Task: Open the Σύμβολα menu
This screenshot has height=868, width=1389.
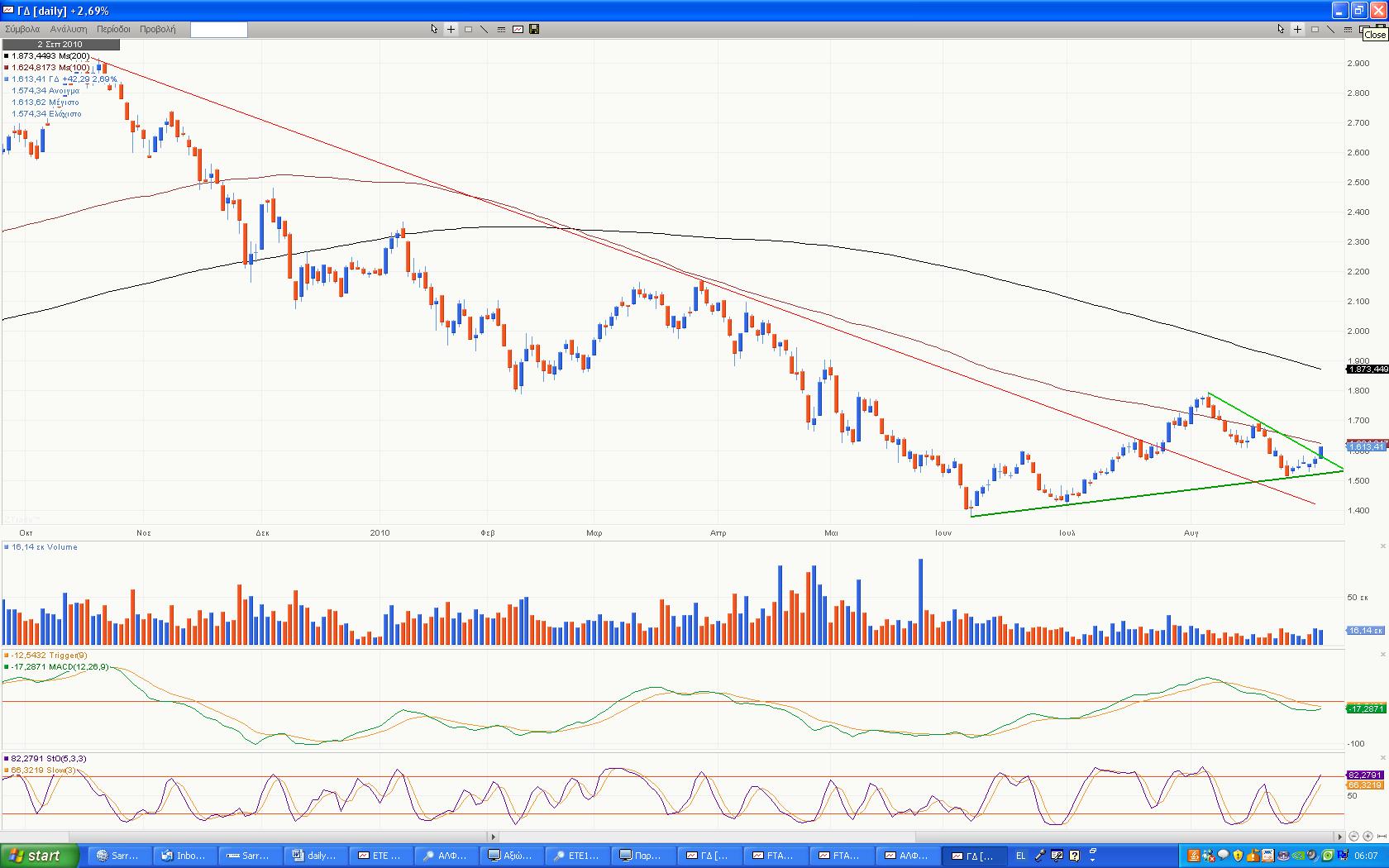Action: 23,29
